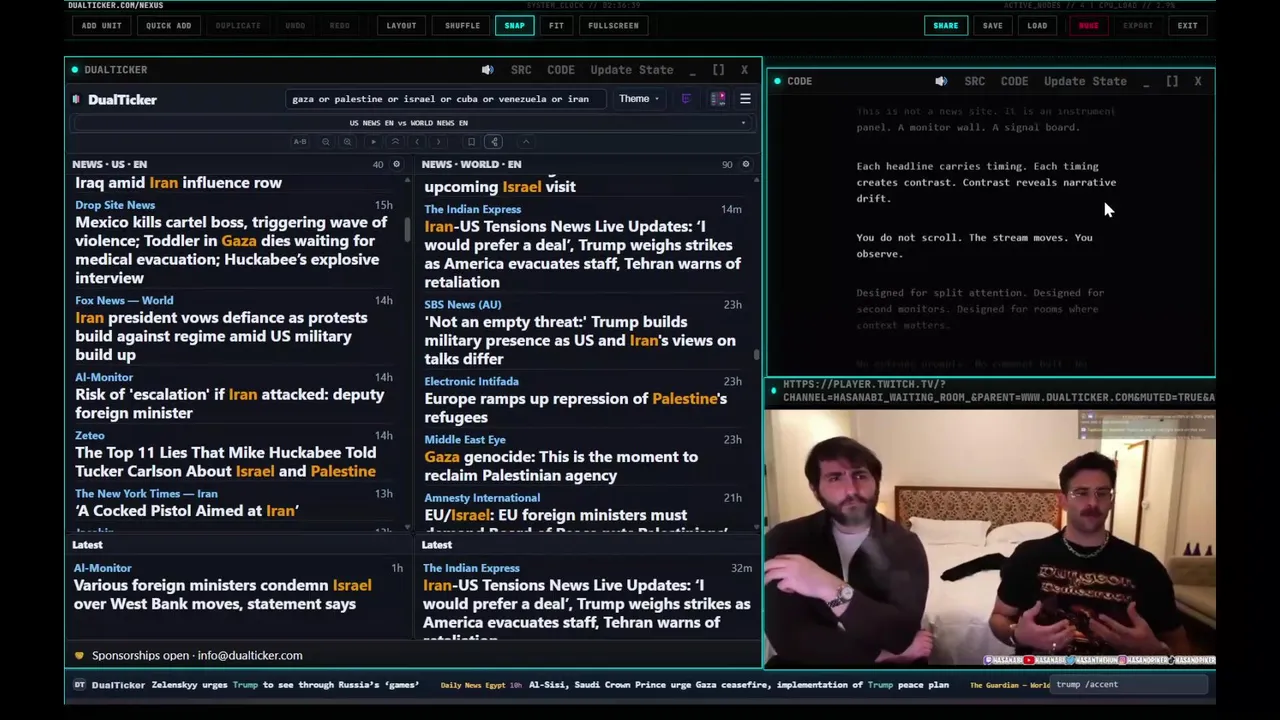Open Risk of 'escalation' if Iran attacked headline
Screen dimensions: 1280x720
click(230, 404)
